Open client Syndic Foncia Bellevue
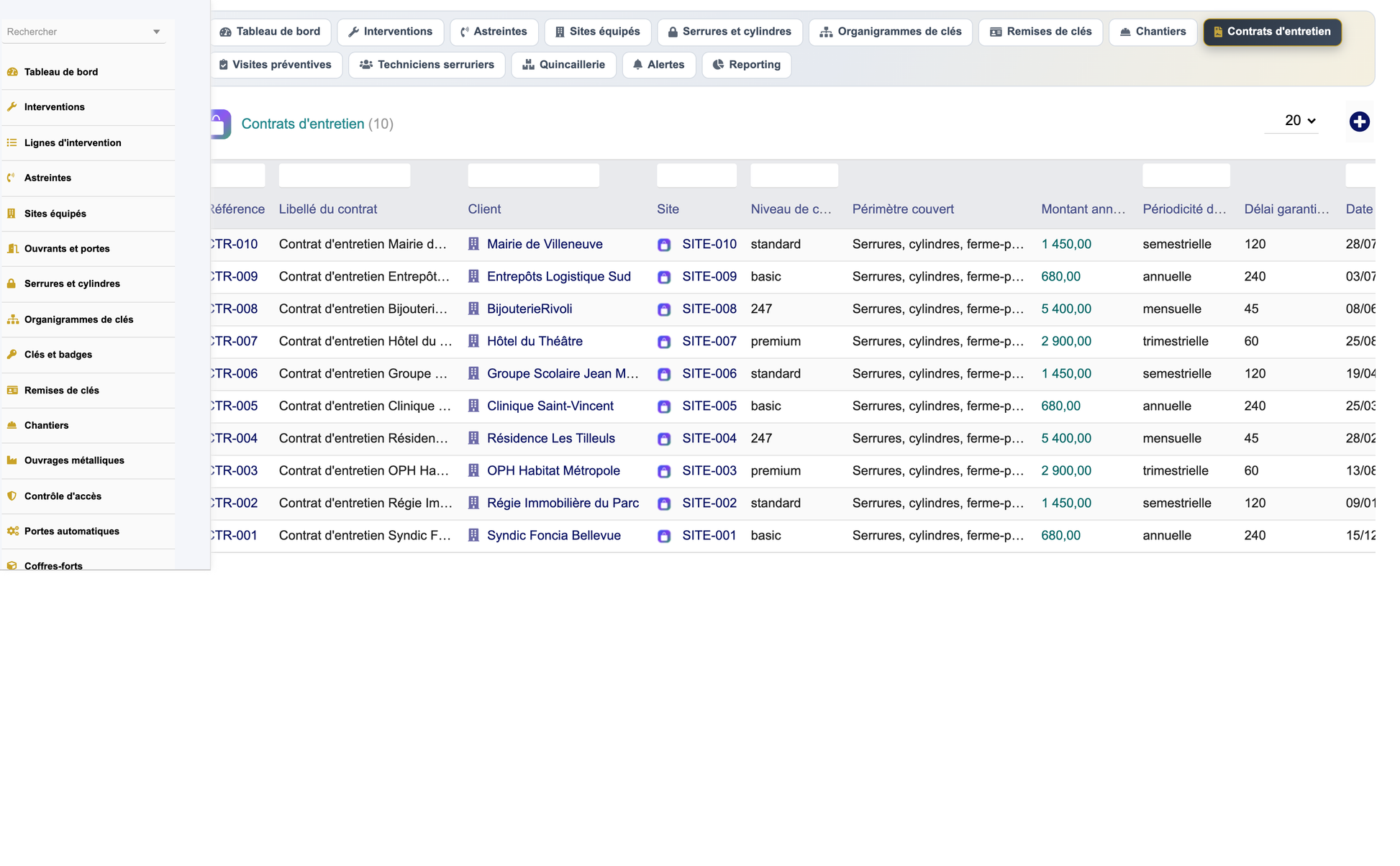Image resolution: width=1400 pixels, height=866 pixels. tap(554, 536)
